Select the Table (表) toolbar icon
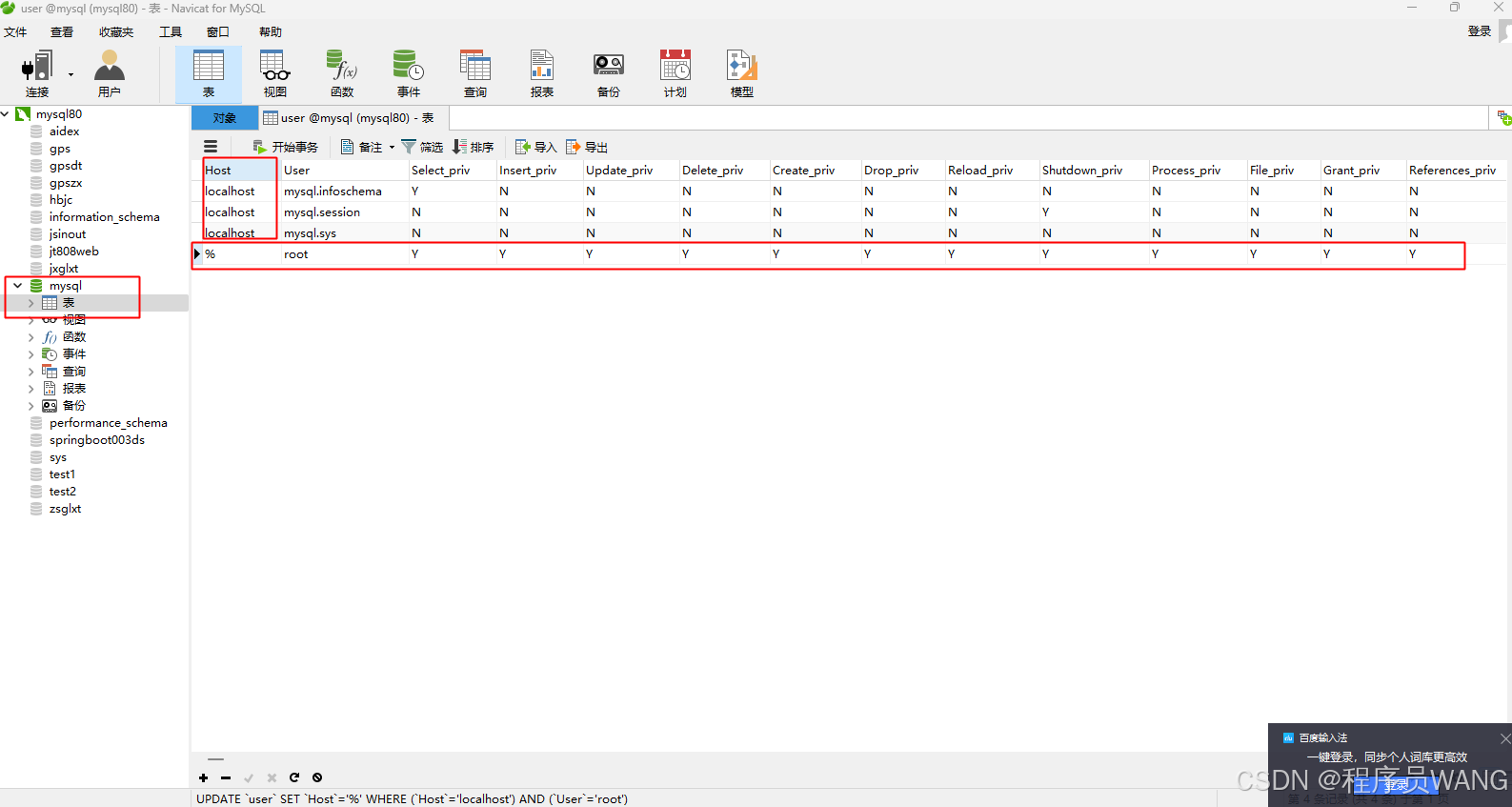 click(x=209, y=73)
